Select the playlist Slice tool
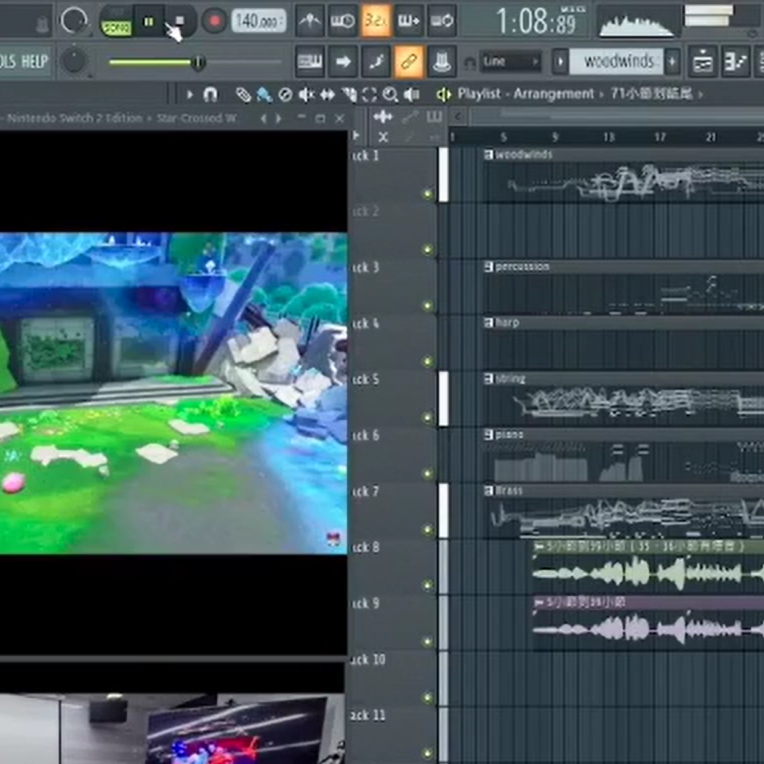764x764 pixels. (x=348, y=95)
